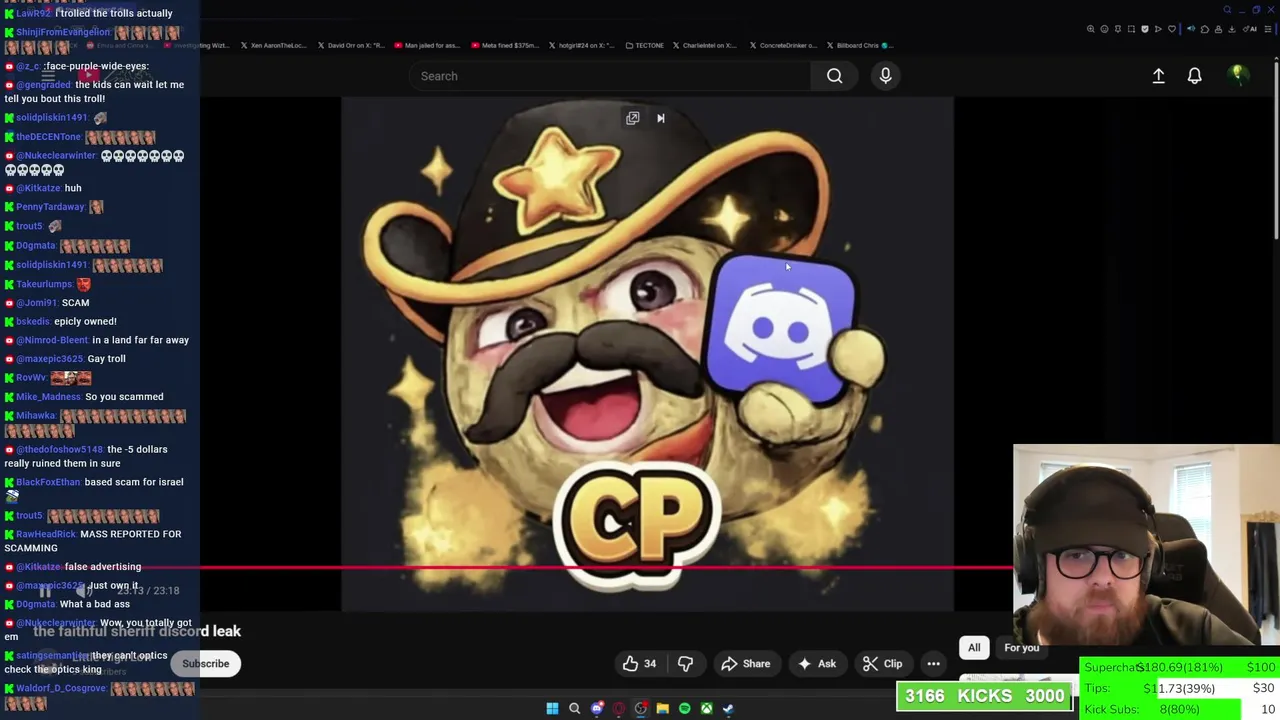This screenshot has width=1280, height=720.
Task: Focus the YouTube Search field
Action: tap(610, 76)
